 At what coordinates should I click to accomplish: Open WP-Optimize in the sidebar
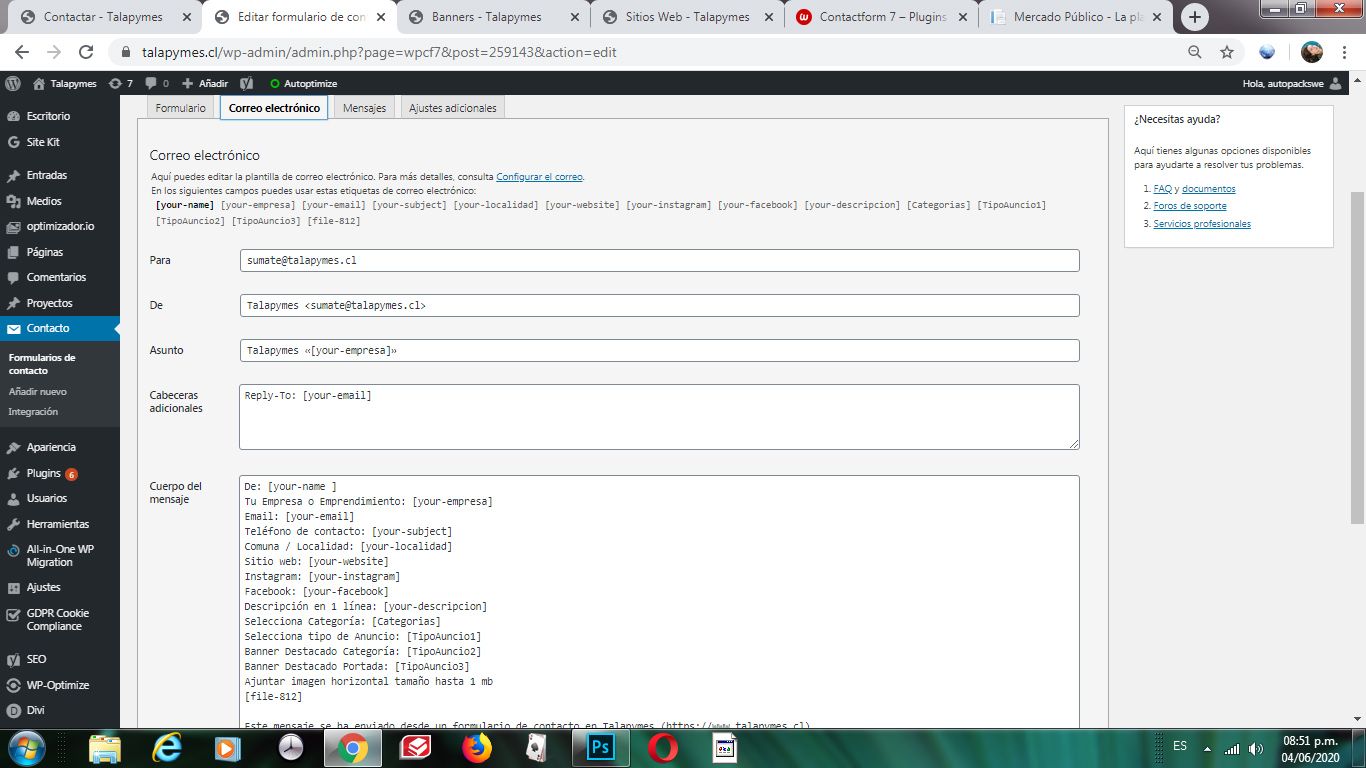pos(60,685)
